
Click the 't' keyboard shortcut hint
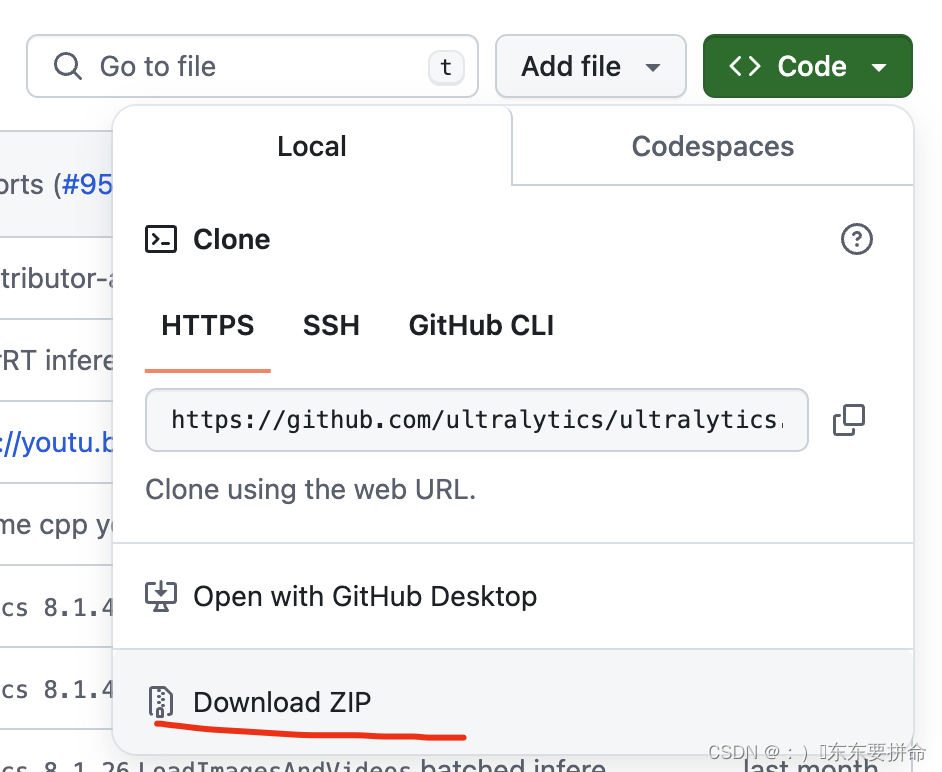446,67
